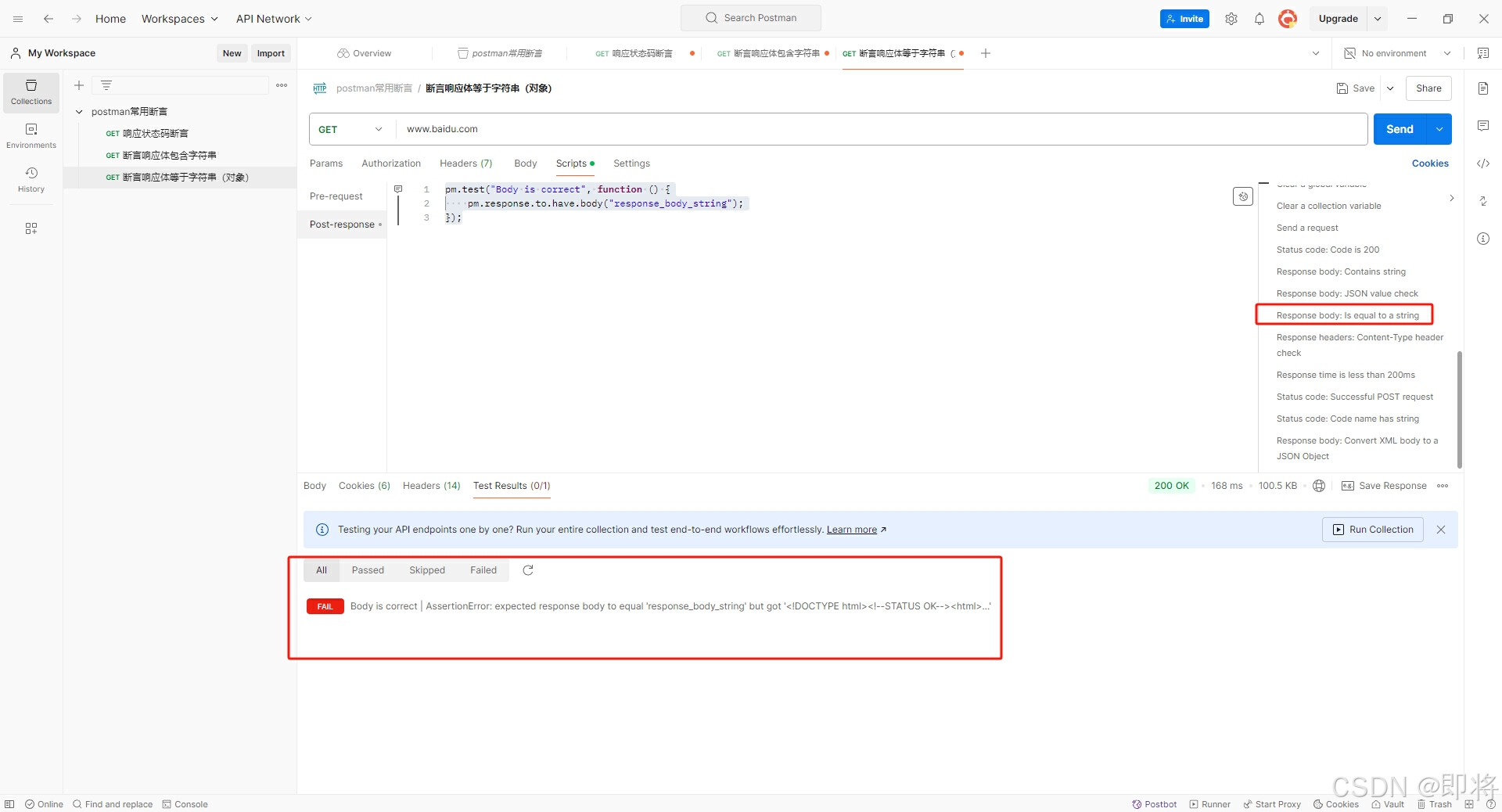Viewport: 1502px width, 812px height.
Task: Select the Pre-request script section
Action: (x=336, y=196)
